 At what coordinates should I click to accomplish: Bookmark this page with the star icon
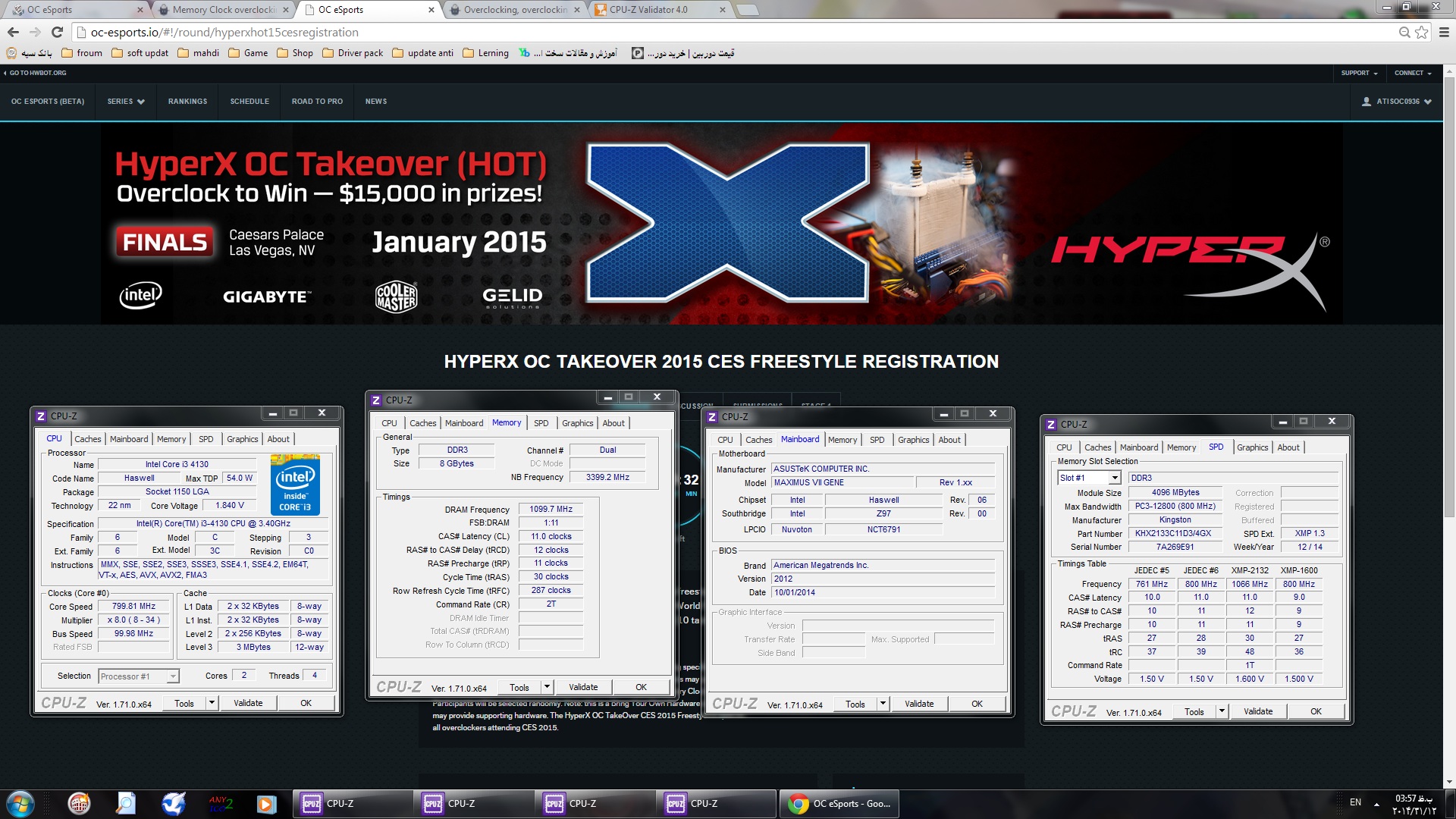1421,32
